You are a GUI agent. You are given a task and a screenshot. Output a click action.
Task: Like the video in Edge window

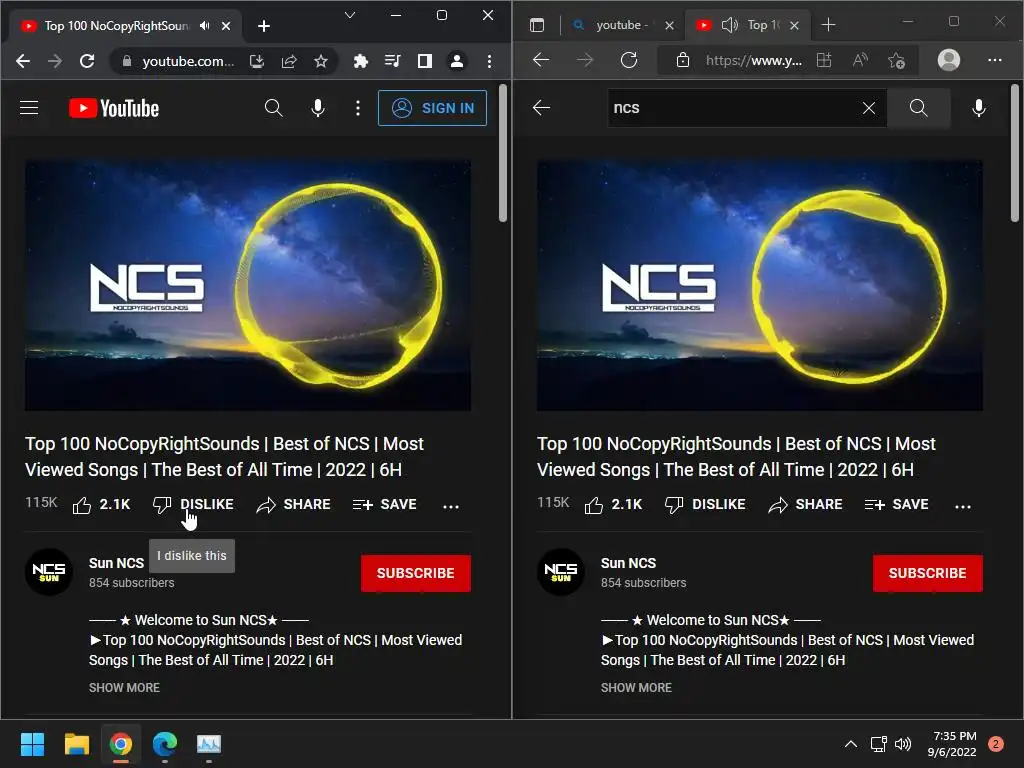tap(613, 505)
